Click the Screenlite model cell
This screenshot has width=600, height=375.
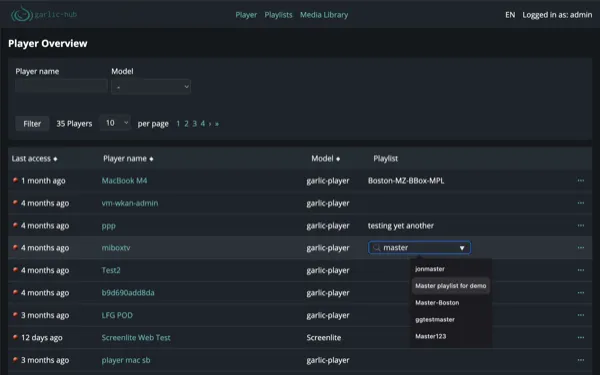click(x=324, y=338)
